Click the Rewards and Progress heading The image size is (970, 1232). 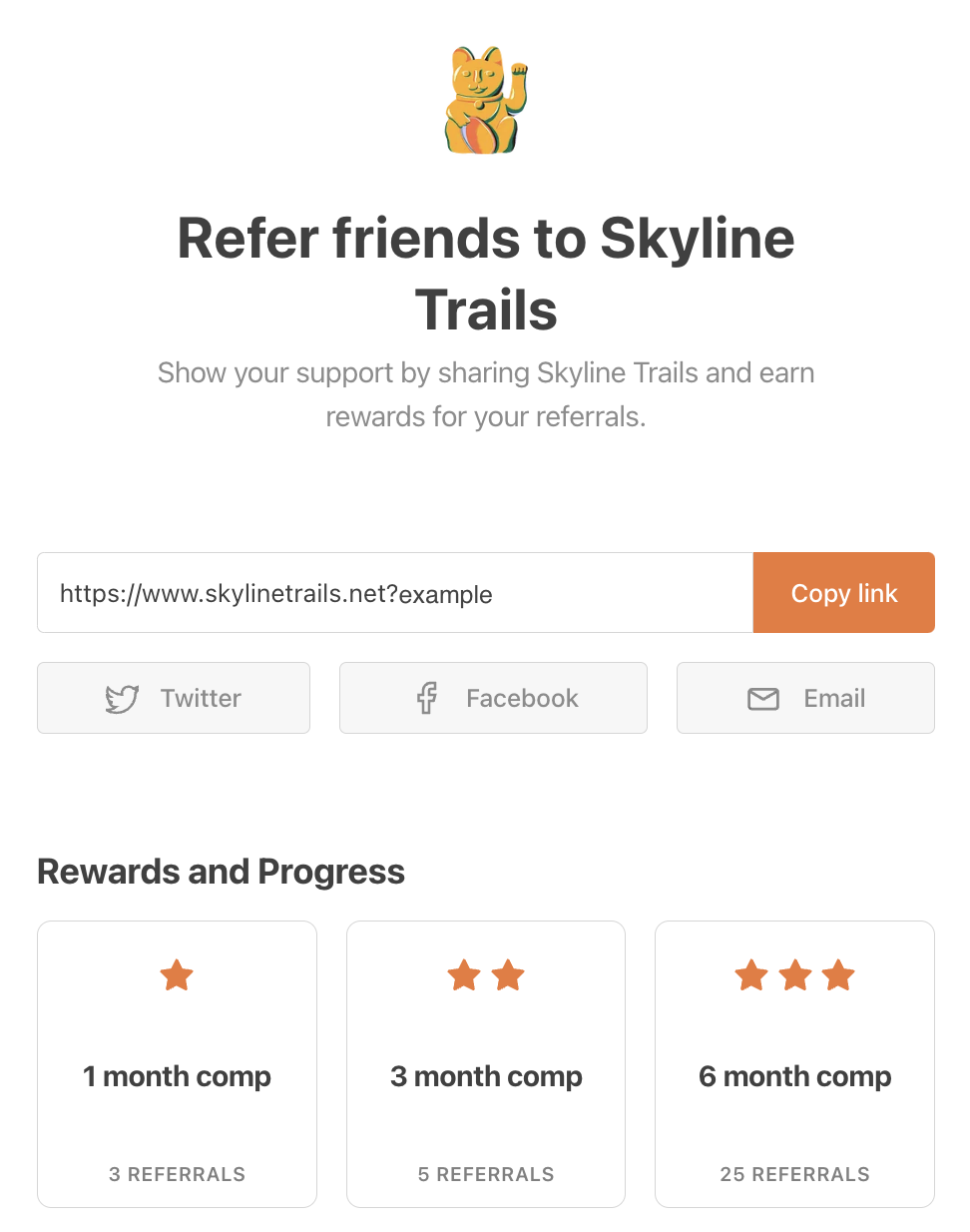pos(221,871)
